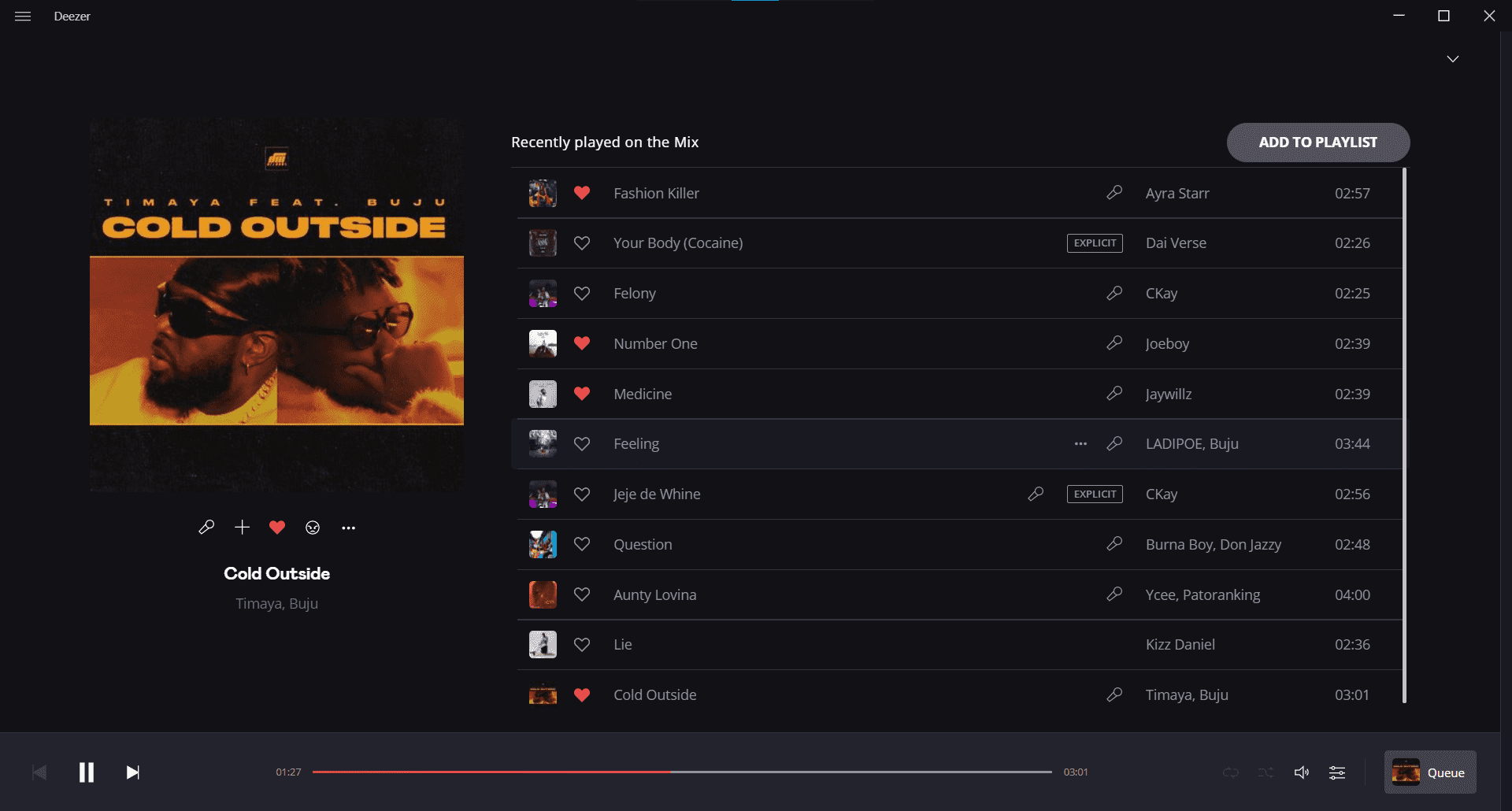Open artist Dai Verse link
This screenshot has height=811, width=1512.
tap(1176, 243)
